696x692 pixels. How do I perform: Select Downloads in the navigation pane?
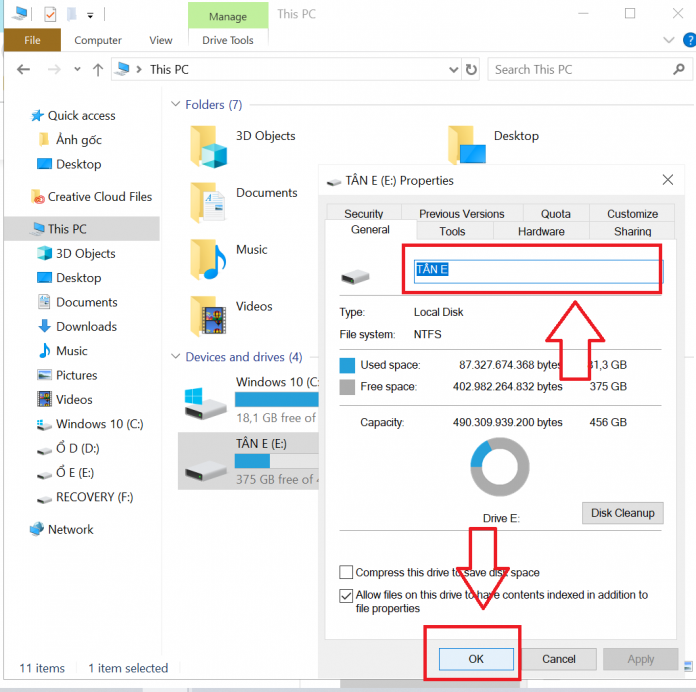pyautogui.click(x=86, y=326)
